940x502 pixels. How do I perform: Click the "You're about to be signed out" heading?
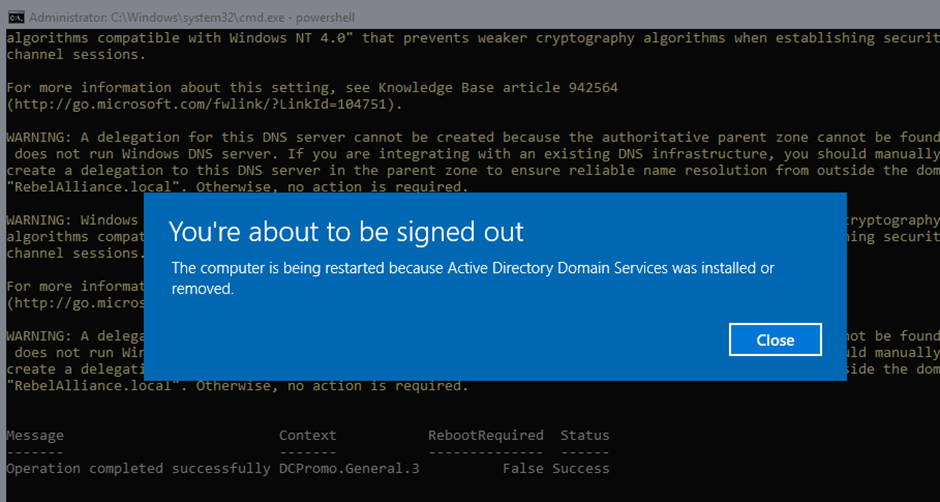[347, 232]
